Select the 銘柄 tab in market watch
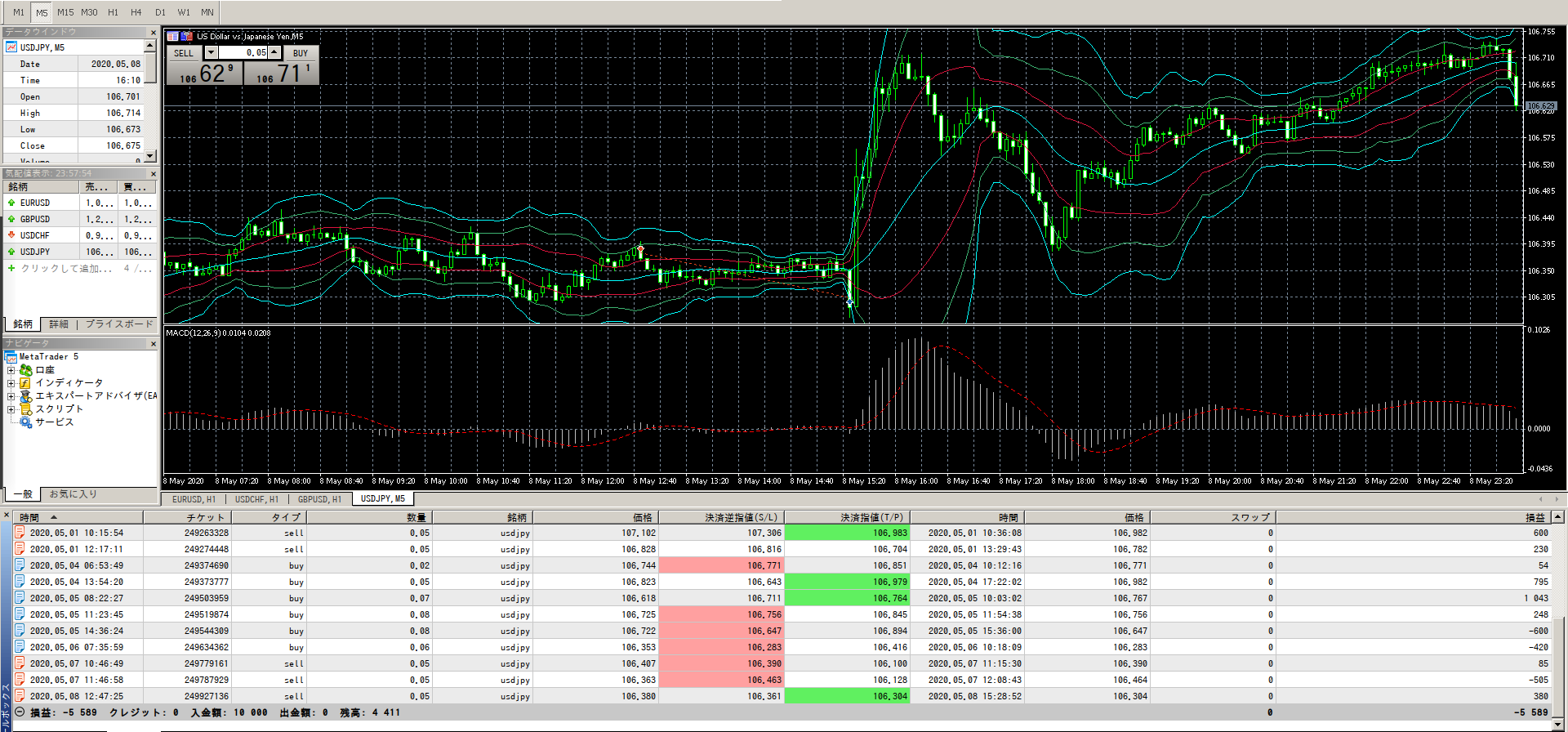The image size is (1568, 732). coord(23,324)
